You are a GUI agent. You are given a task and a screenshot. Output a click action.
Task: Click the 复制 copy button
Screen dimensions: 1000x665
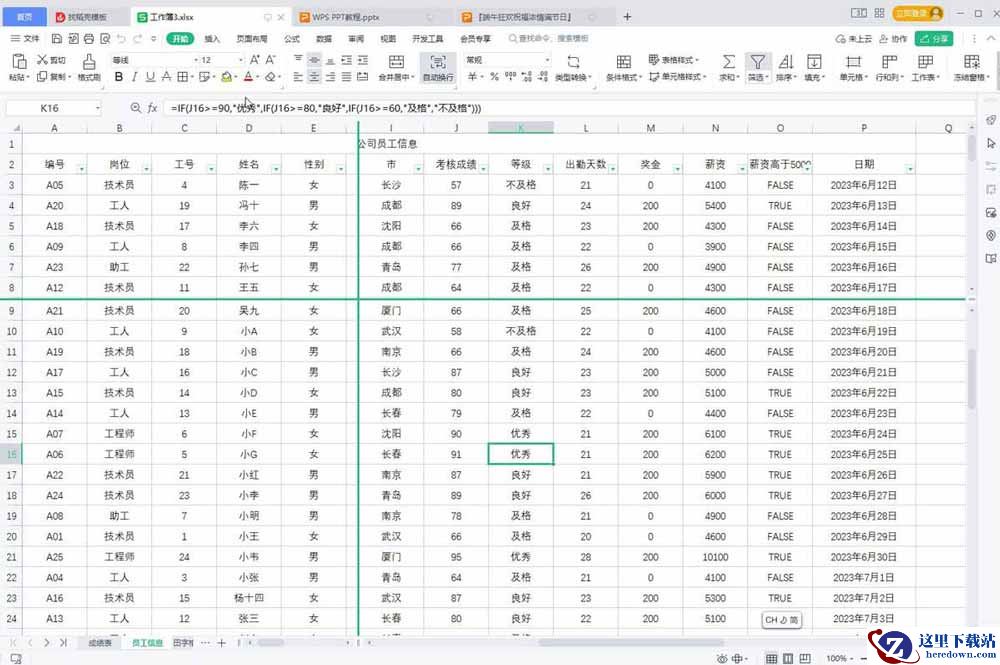[52, 77]
